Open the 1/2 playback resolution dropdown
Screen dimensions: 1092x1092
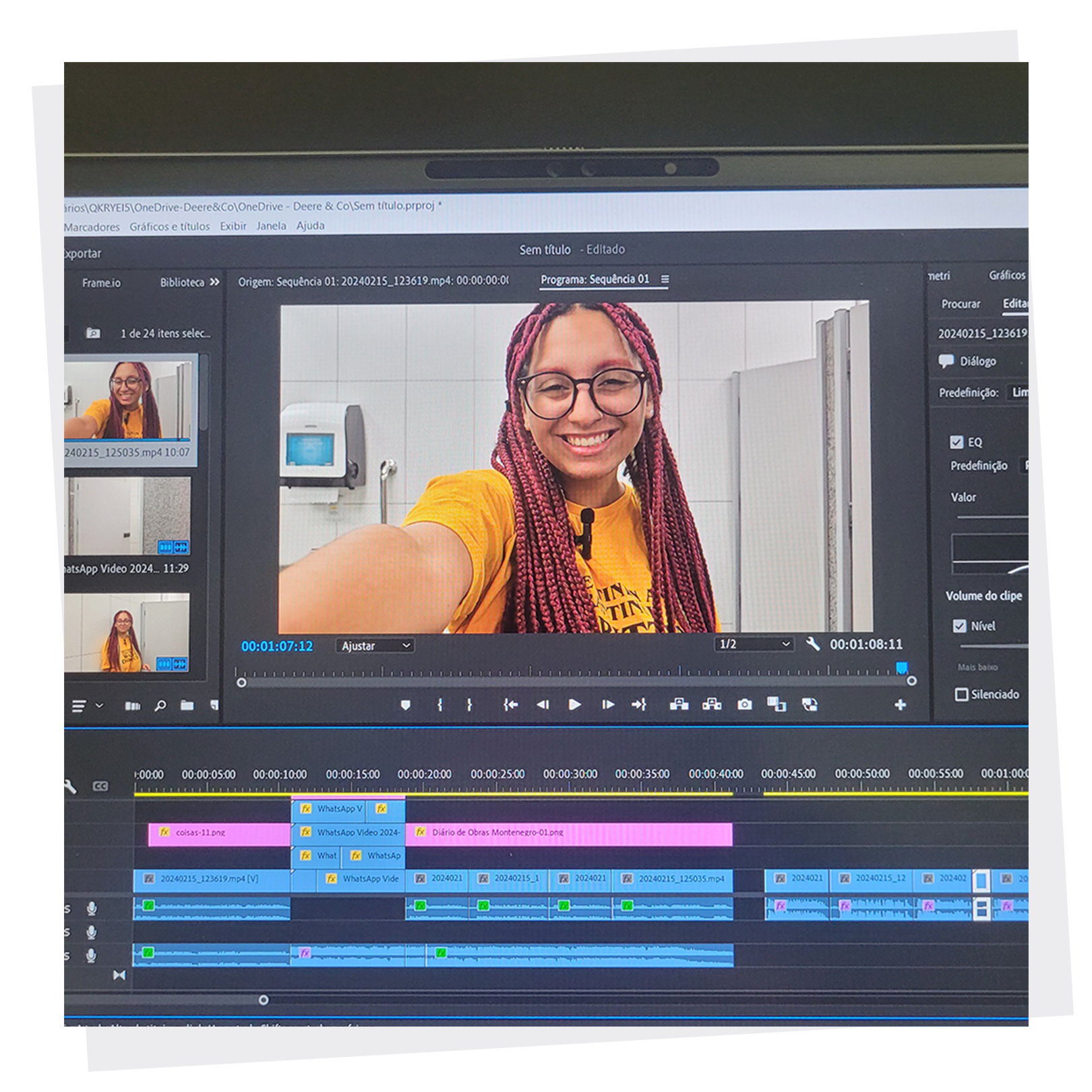(754, 644)
